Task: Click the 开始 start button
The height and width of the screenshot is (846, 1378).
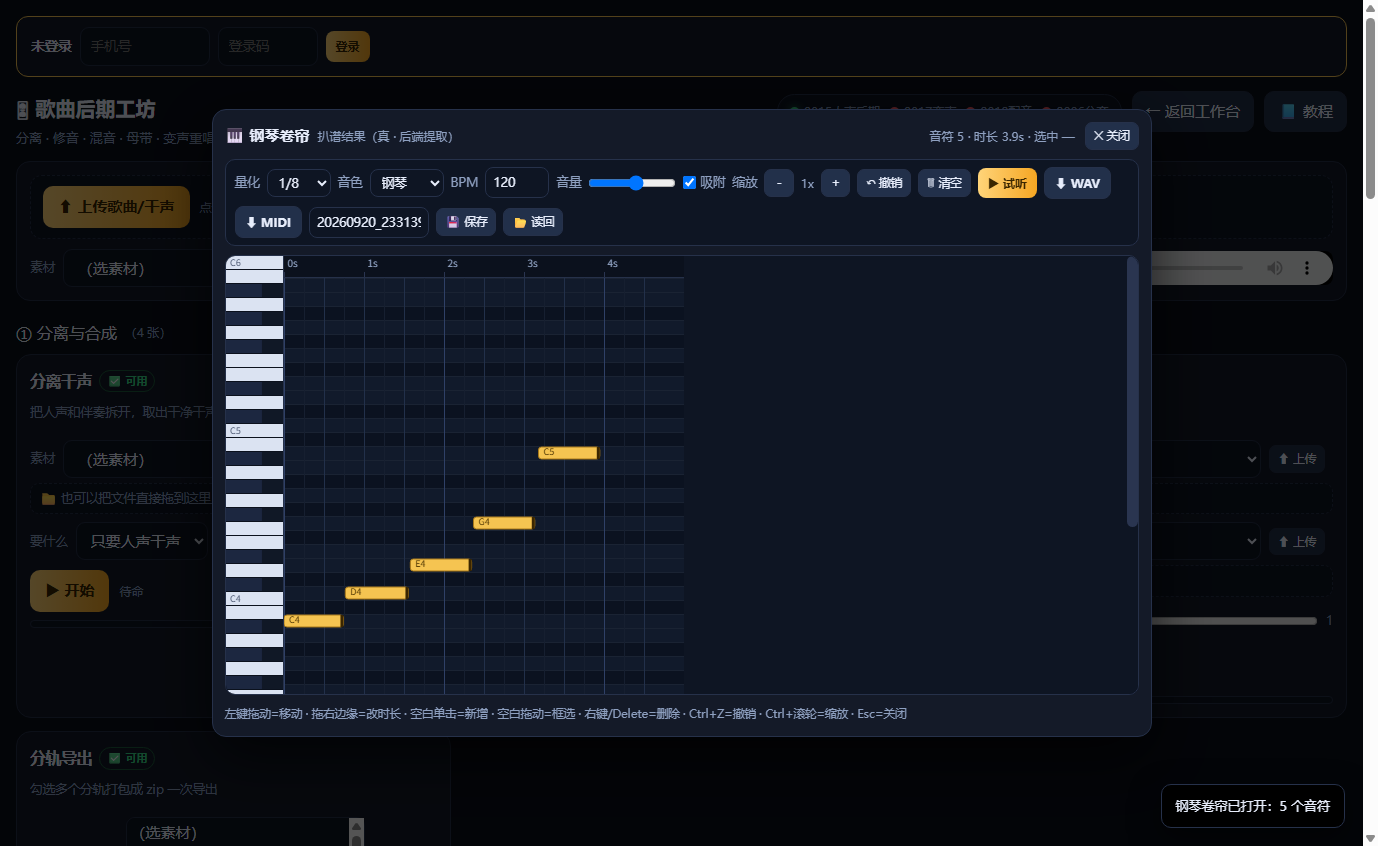Action: click(x=69, y=591)
